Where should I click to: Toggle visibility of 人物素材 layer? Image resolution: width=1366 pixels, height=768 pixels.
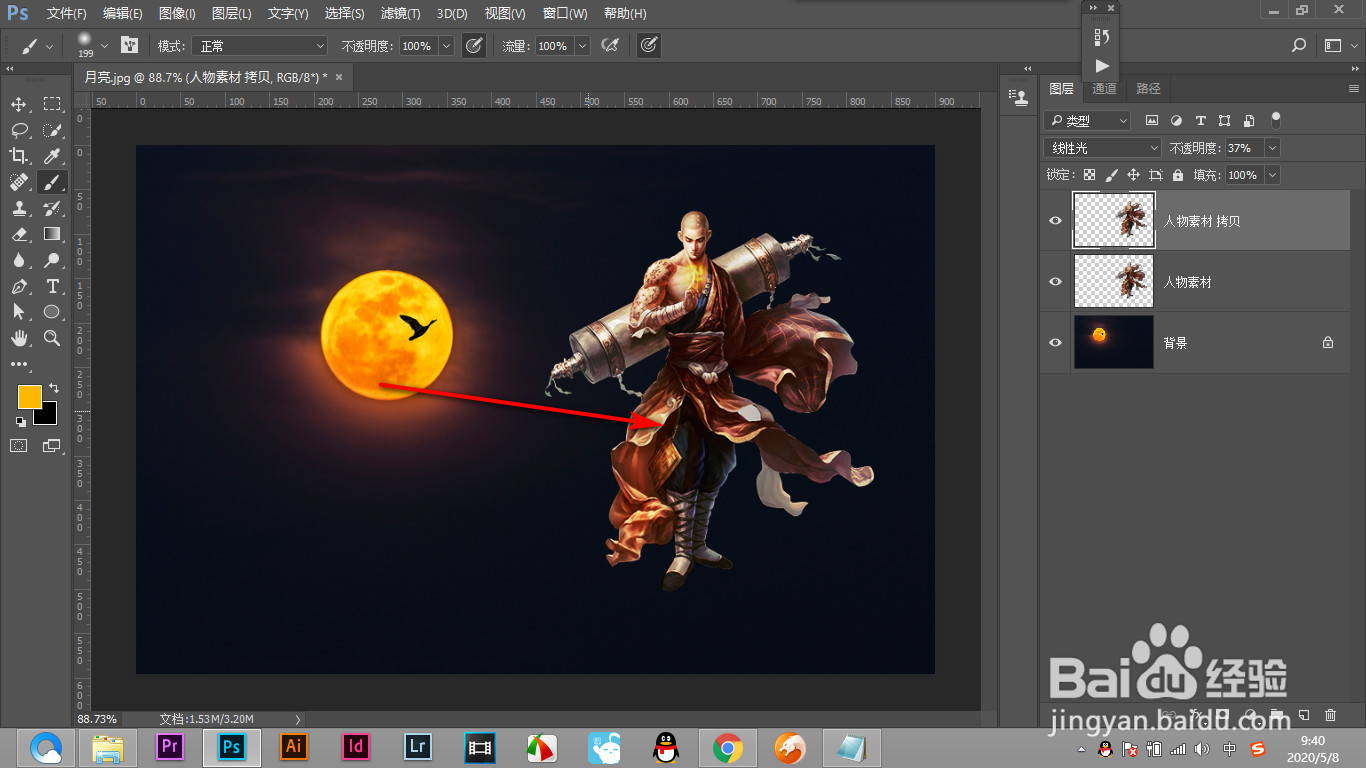point(1055,282)
